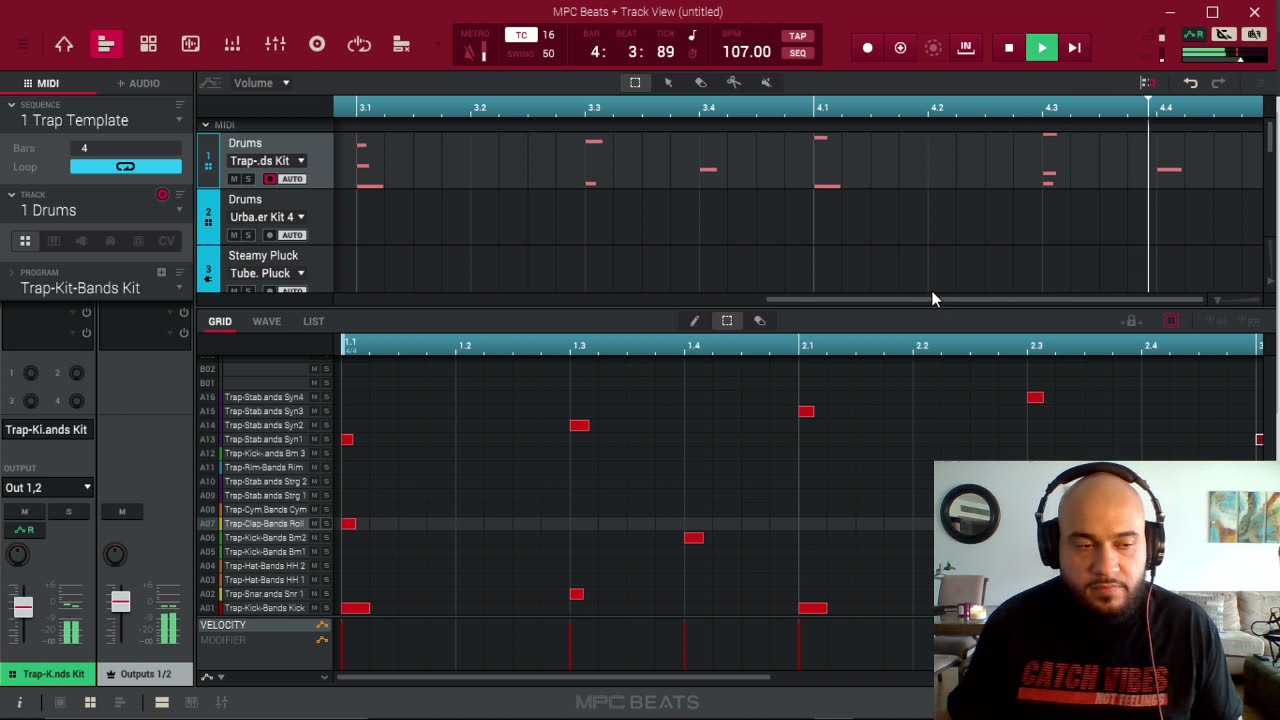The width and height of the screenshot is (1280, 720).
Task: Toggle the sequence Loop button
Action: tap(125, 166)
